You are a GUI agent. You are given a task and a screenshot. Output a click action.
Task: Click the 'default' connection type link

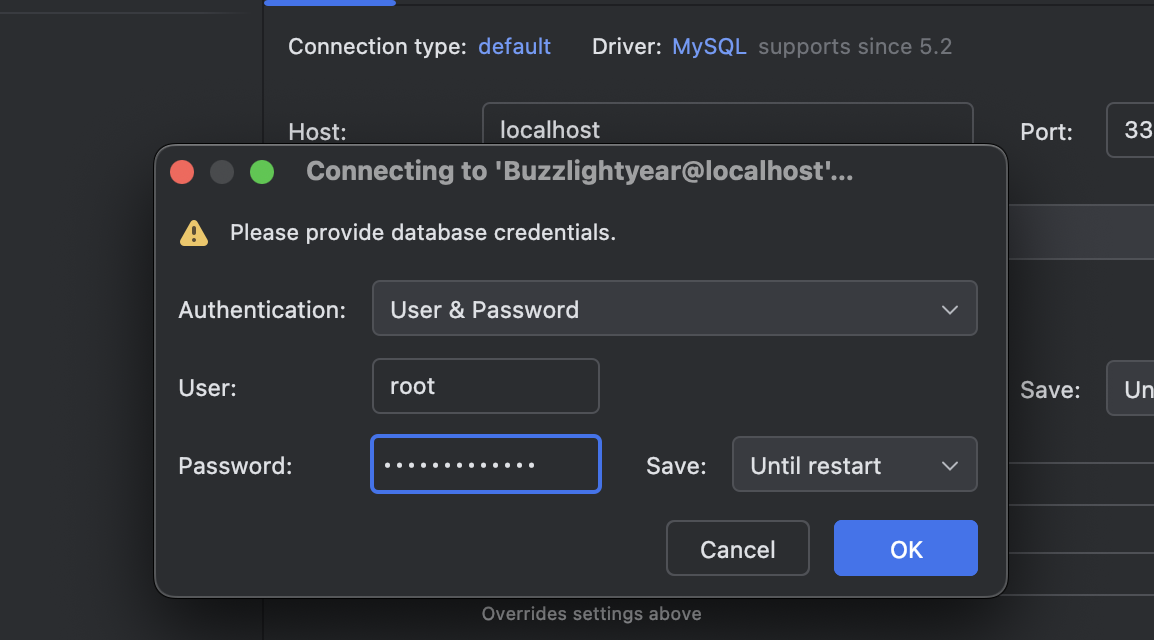tap(514, 47)
